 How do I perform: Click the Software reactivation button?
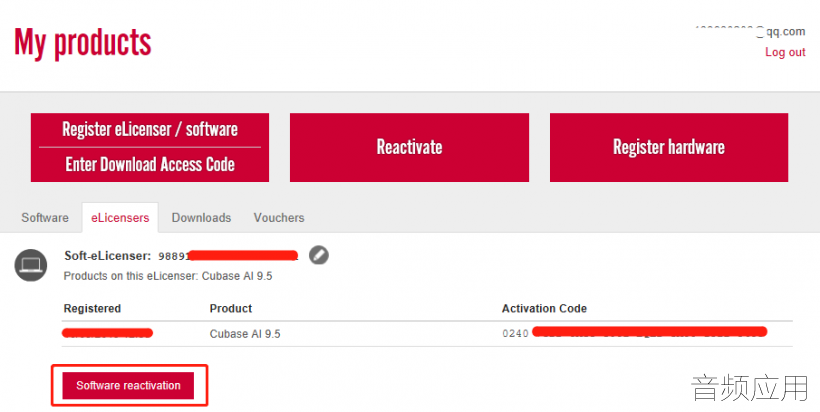tap(129, 386)
